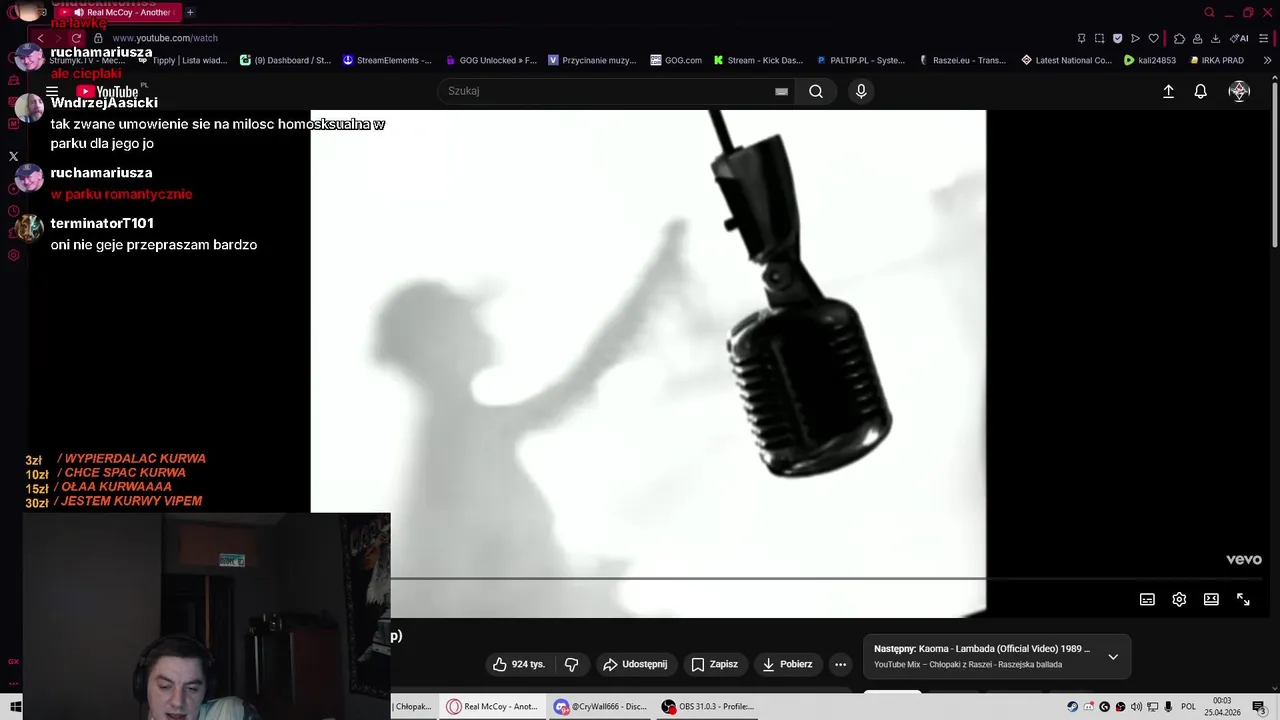Open Opera's flow/send arrow icon
This screenshot has height=720, width=1280.
1135,38
